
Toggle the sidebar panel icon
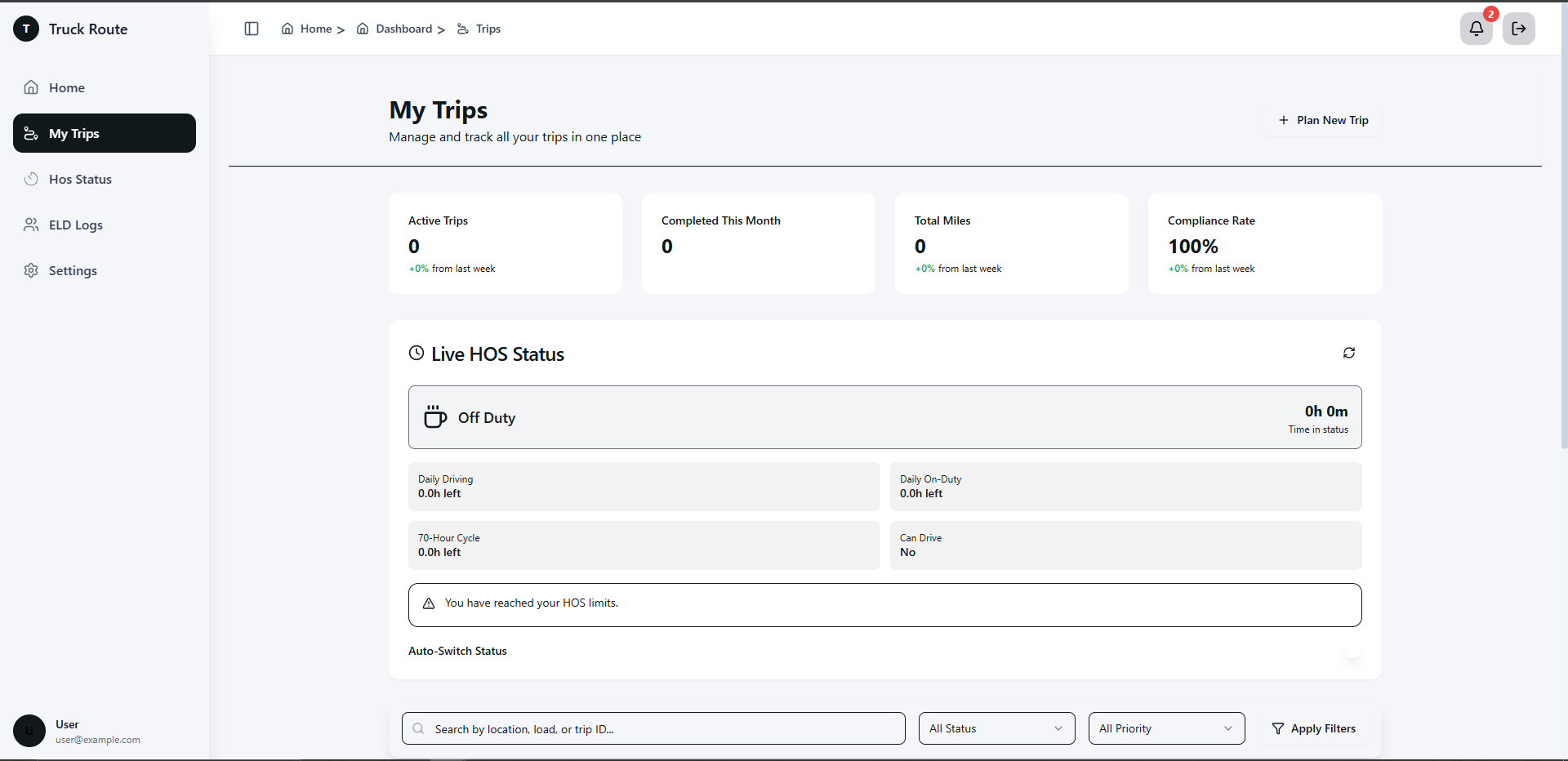252,29
